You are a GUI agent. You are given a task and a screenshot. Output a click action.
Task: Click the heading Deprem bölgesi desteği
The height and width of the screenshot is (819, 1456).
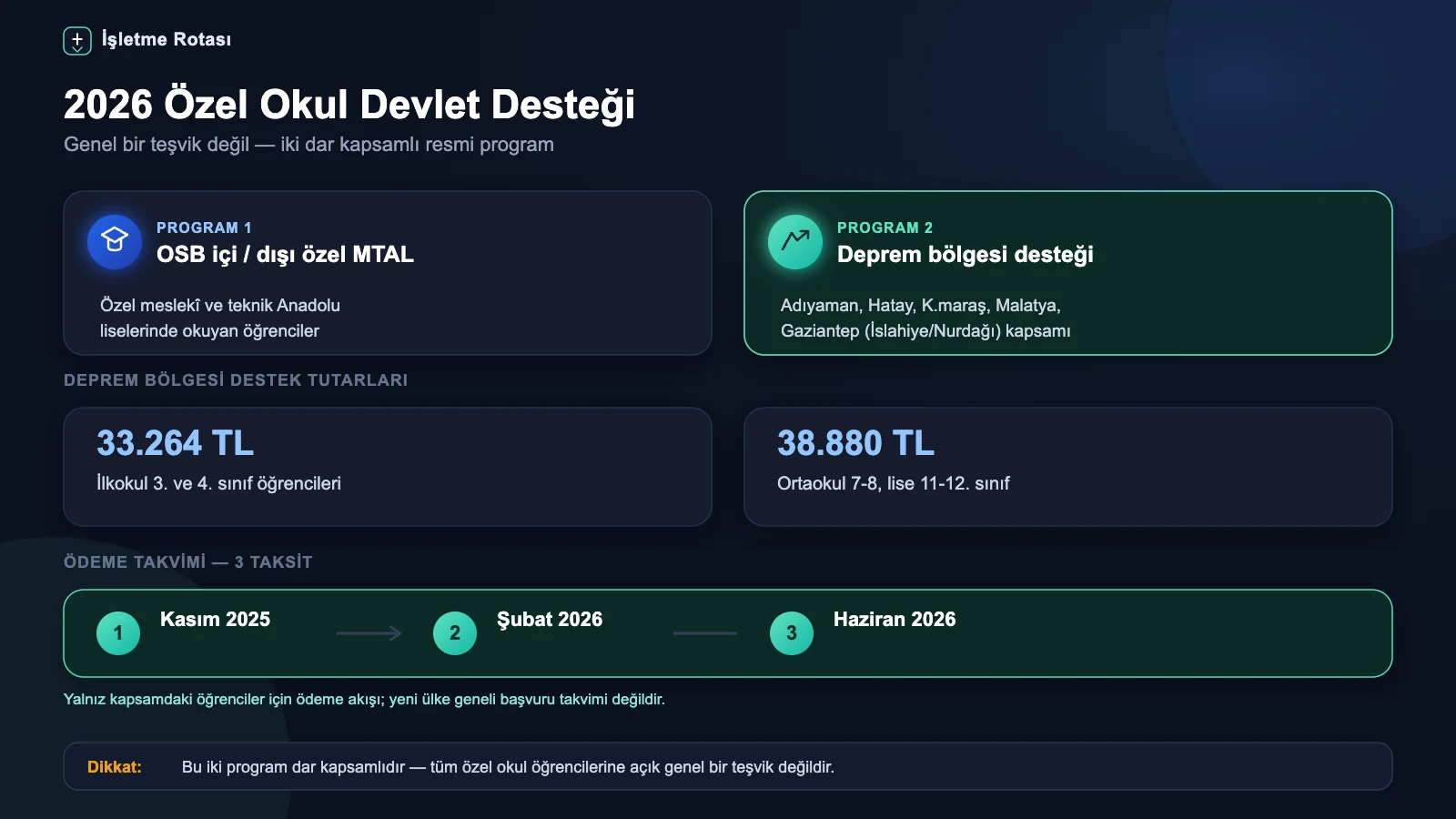966,254
